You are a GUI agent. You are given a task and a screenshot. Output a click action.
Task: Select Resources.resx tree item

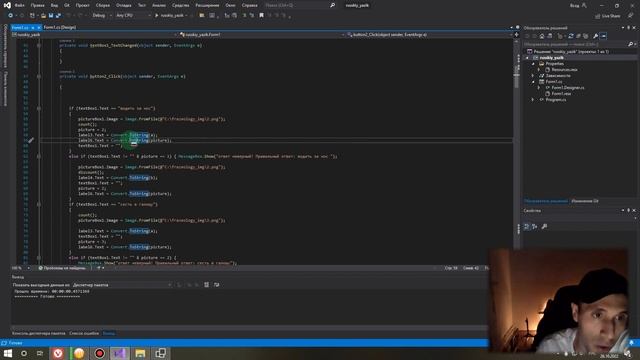pos(564,70)
